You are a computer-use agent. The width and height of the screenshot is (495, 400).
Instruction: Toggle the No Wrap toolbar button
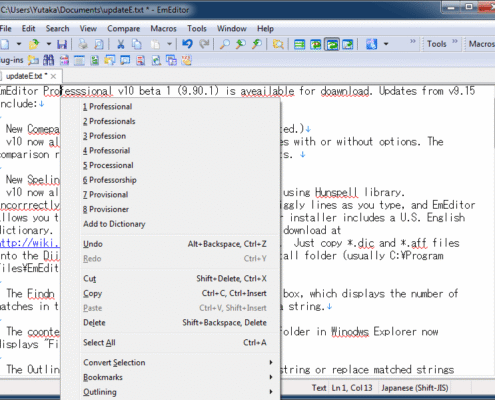(299, 44)
